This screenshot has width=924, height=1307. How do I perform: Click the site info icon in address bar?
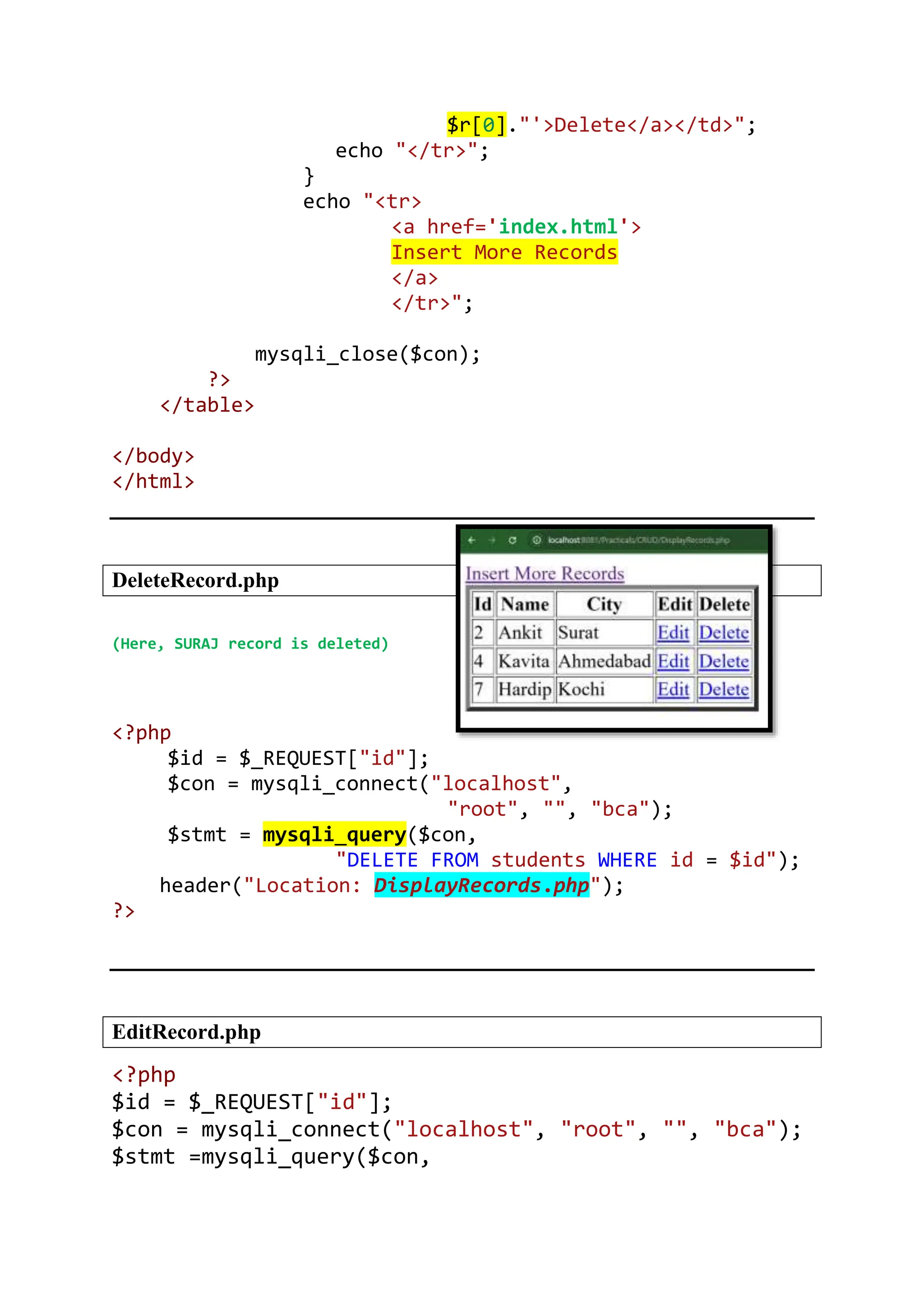click(x=536, y=540)
